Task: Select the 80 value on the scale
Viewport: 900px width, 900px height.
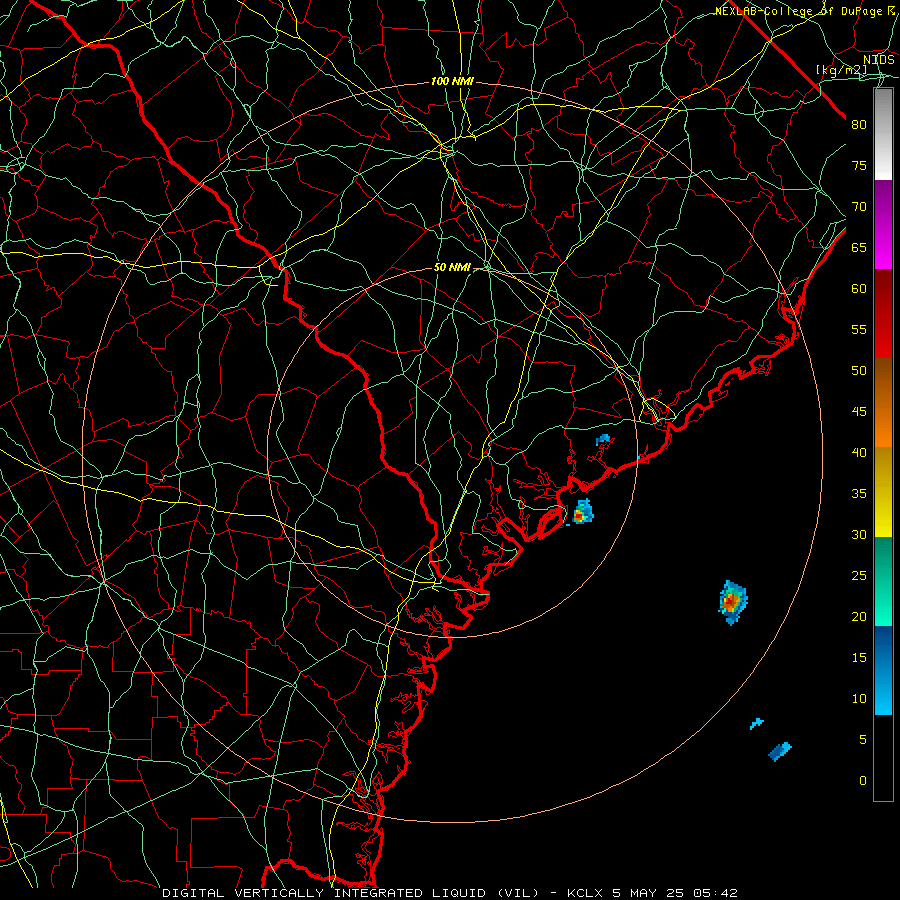Action: [x=859, y=125]
